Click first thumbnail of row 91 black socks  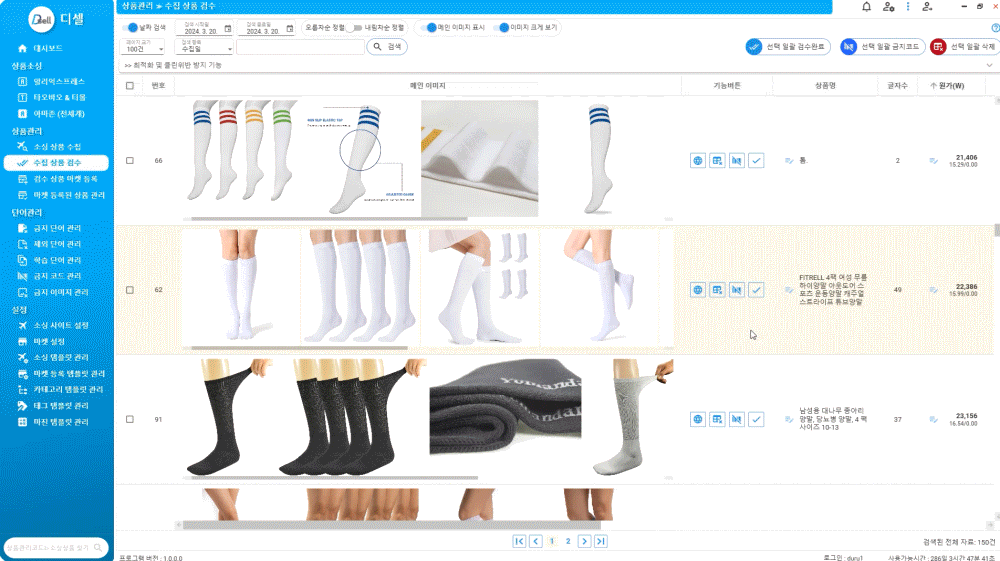coord(230,417)
